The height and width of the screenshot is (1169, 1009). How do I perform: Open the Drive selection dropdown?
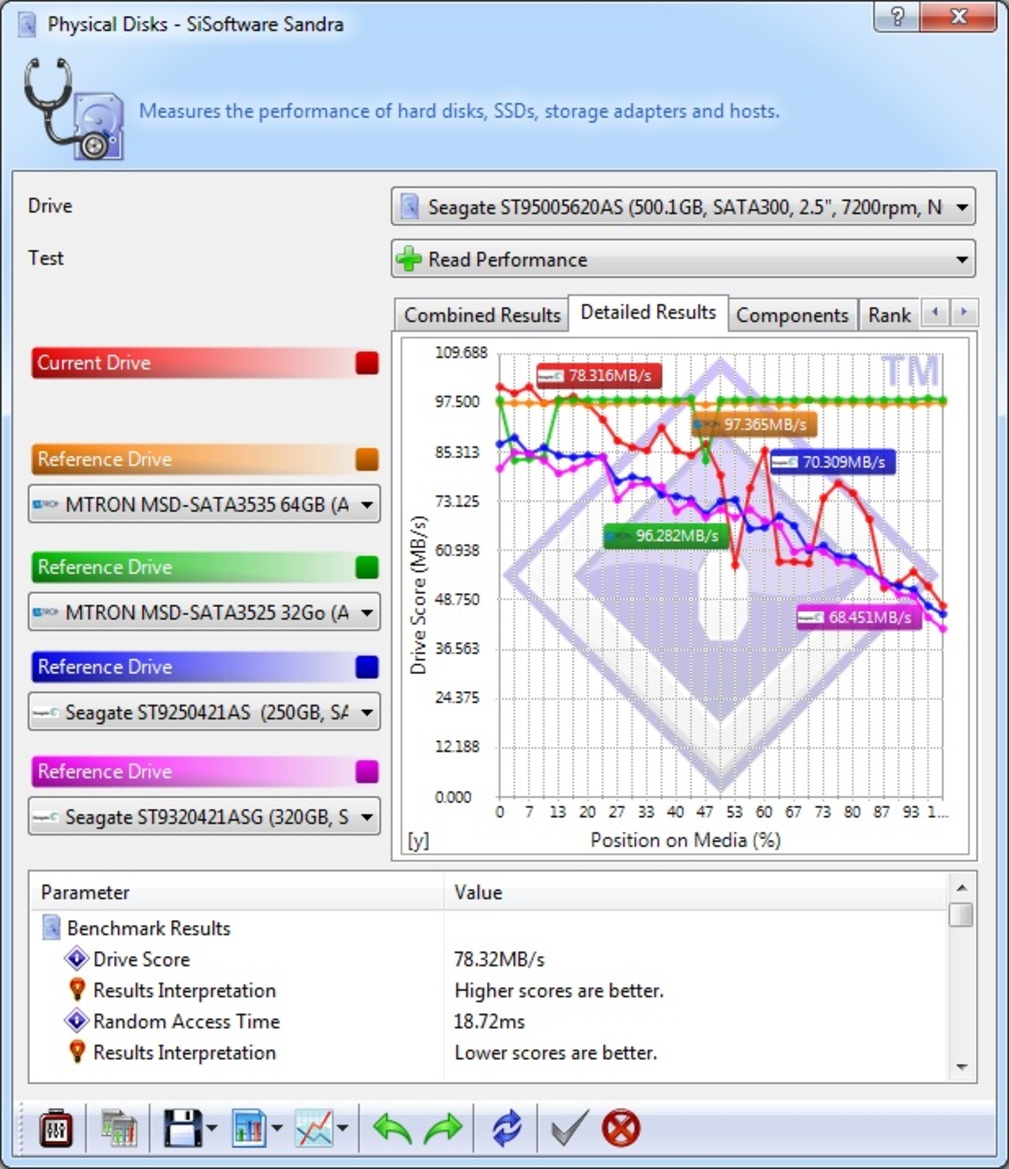point(682,207)
